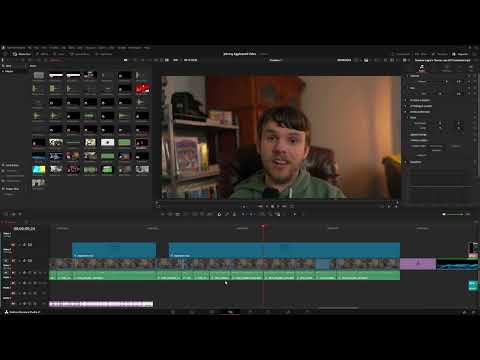
Task: Expand the Power Bins section
Action: pyautogui.click(x=11, y=189)
